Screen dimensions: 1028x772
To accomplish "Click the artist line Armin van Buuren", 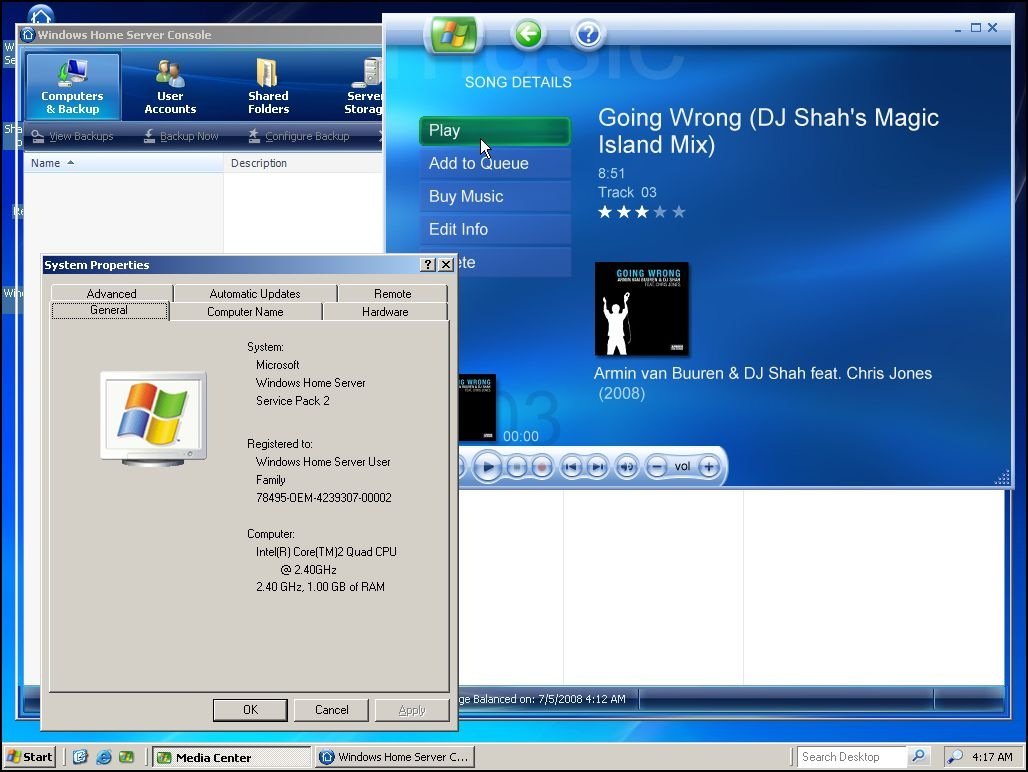I will [x=762, y=374].
